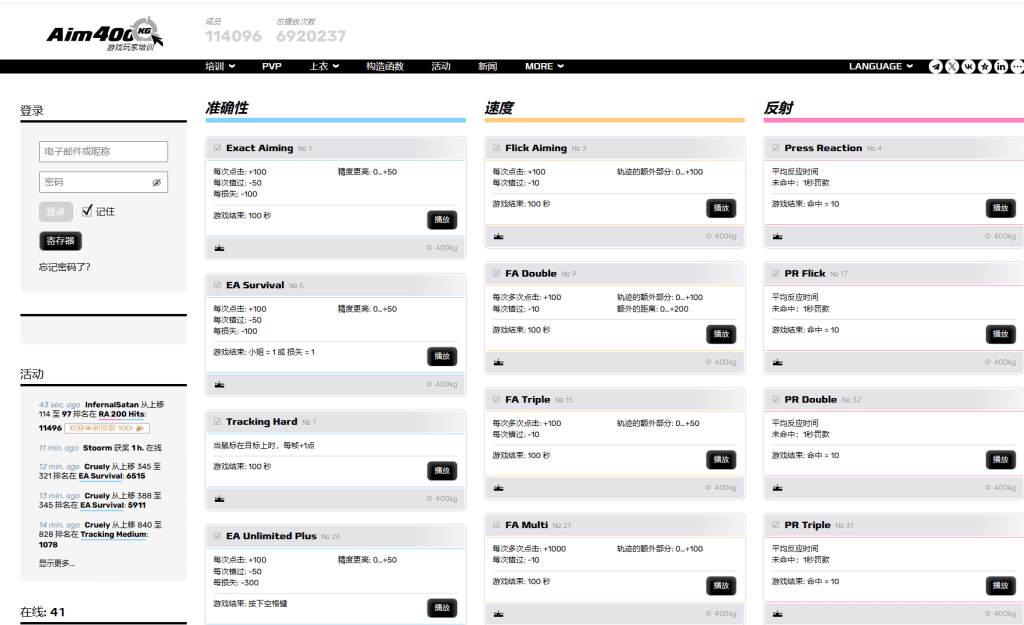Click the LinkedIn share icon

coord(1001,66)
